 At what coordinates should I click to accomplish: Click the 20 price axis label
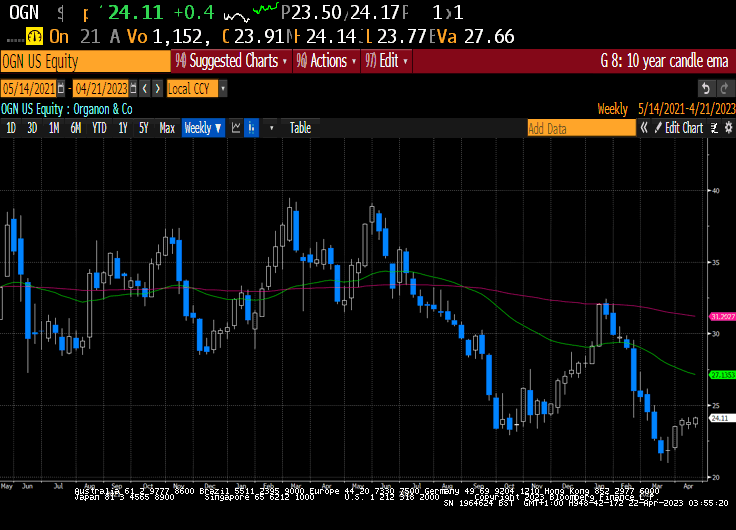(x=716, y=477)
